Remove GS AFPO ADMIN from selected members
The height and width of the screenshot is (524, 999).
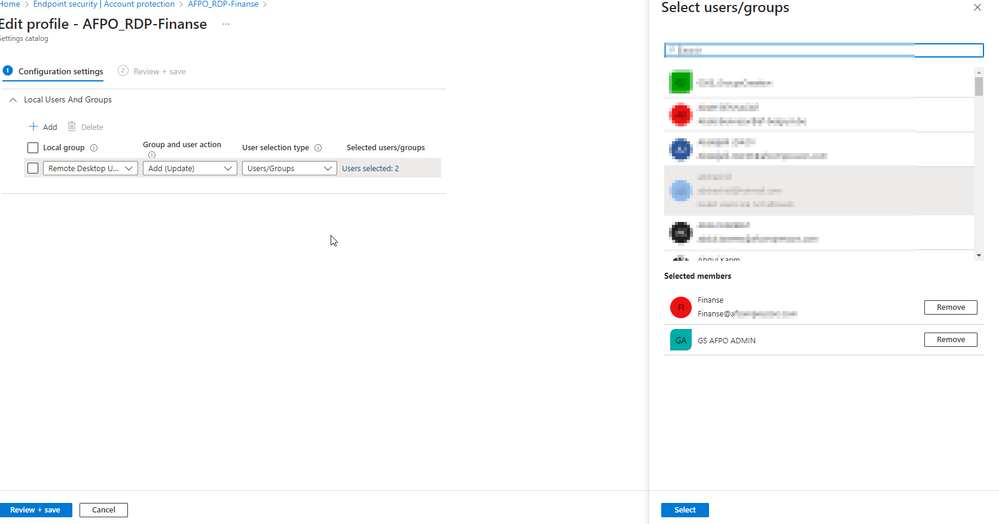[x=951, y=340]
